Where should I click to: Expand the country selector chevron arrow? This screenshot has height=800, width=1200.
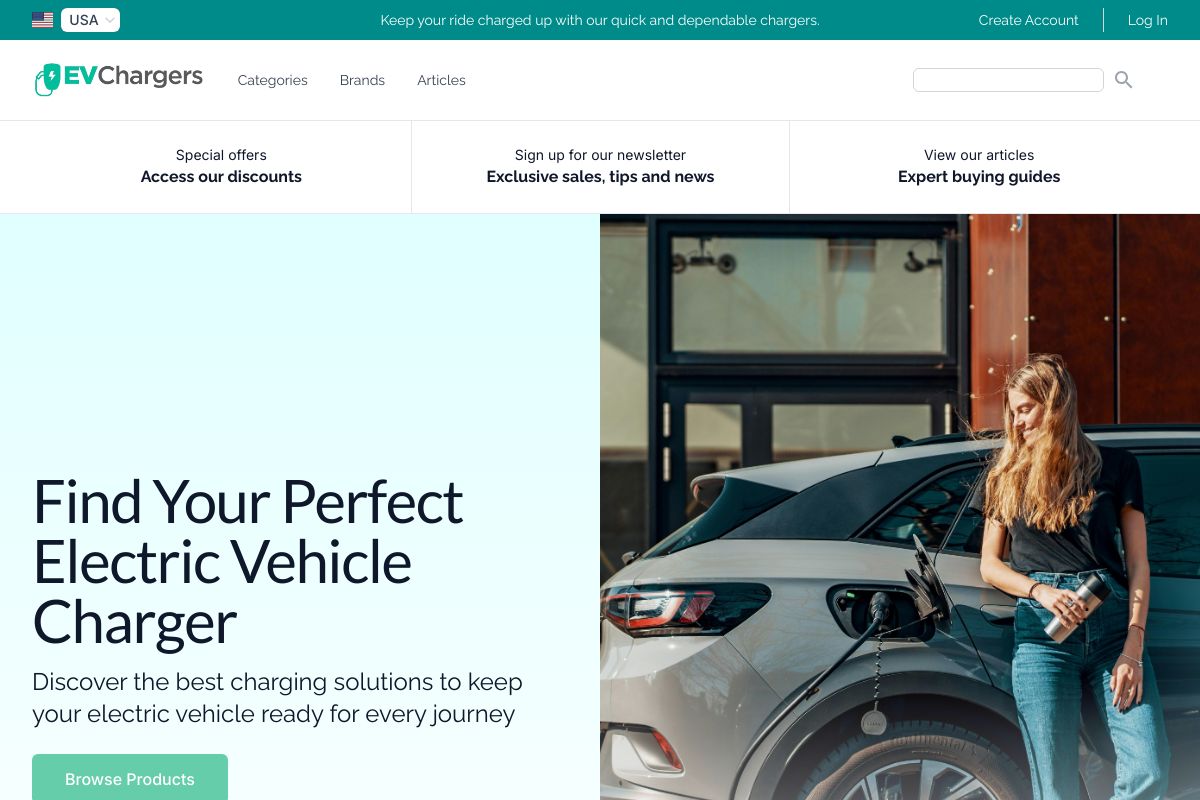click(x=110, y=20)
